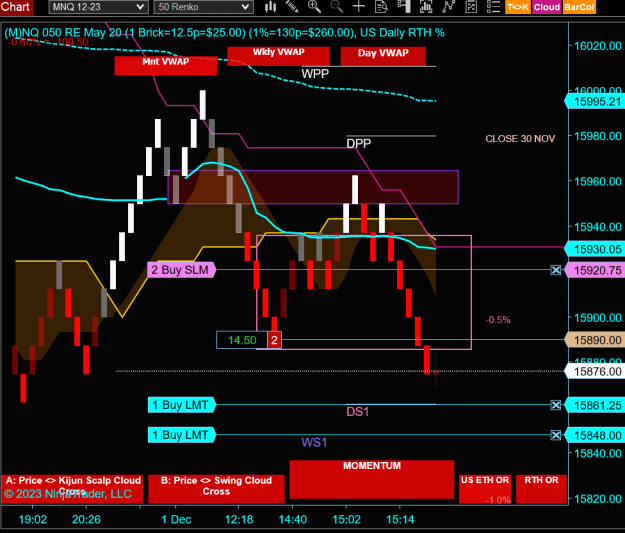Screen dimensions: 625x533
Task: Click the 15960.00 price axis label
Action: (x=597, y=181)
